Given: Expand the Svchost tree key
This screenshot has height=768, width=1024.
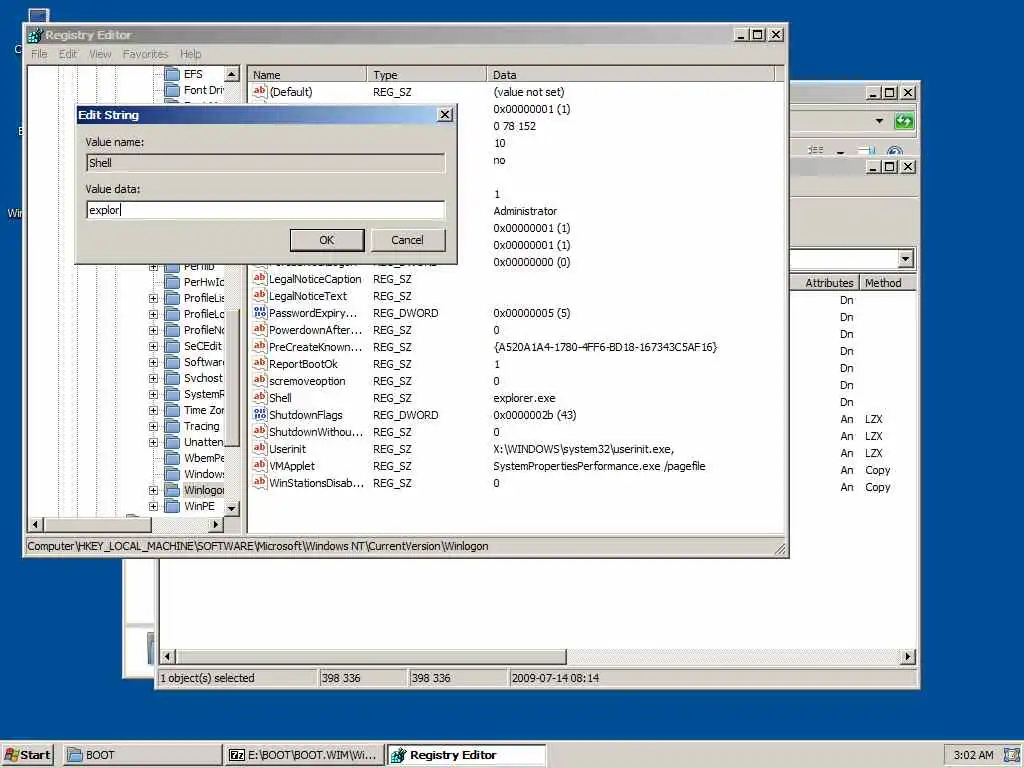Looking at the screenshot, I should (153, 378).
